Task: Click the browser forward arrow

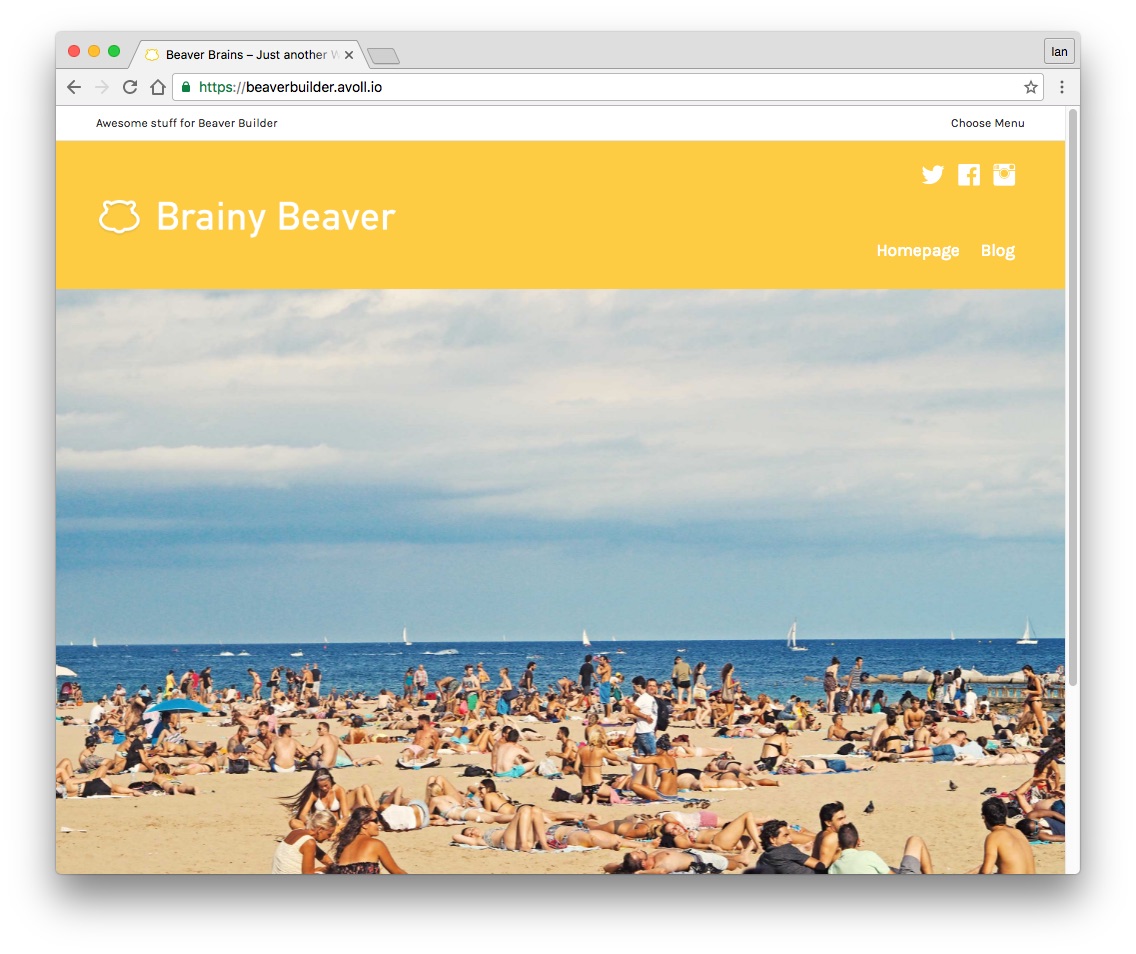Action: click(x=102, y=87)
